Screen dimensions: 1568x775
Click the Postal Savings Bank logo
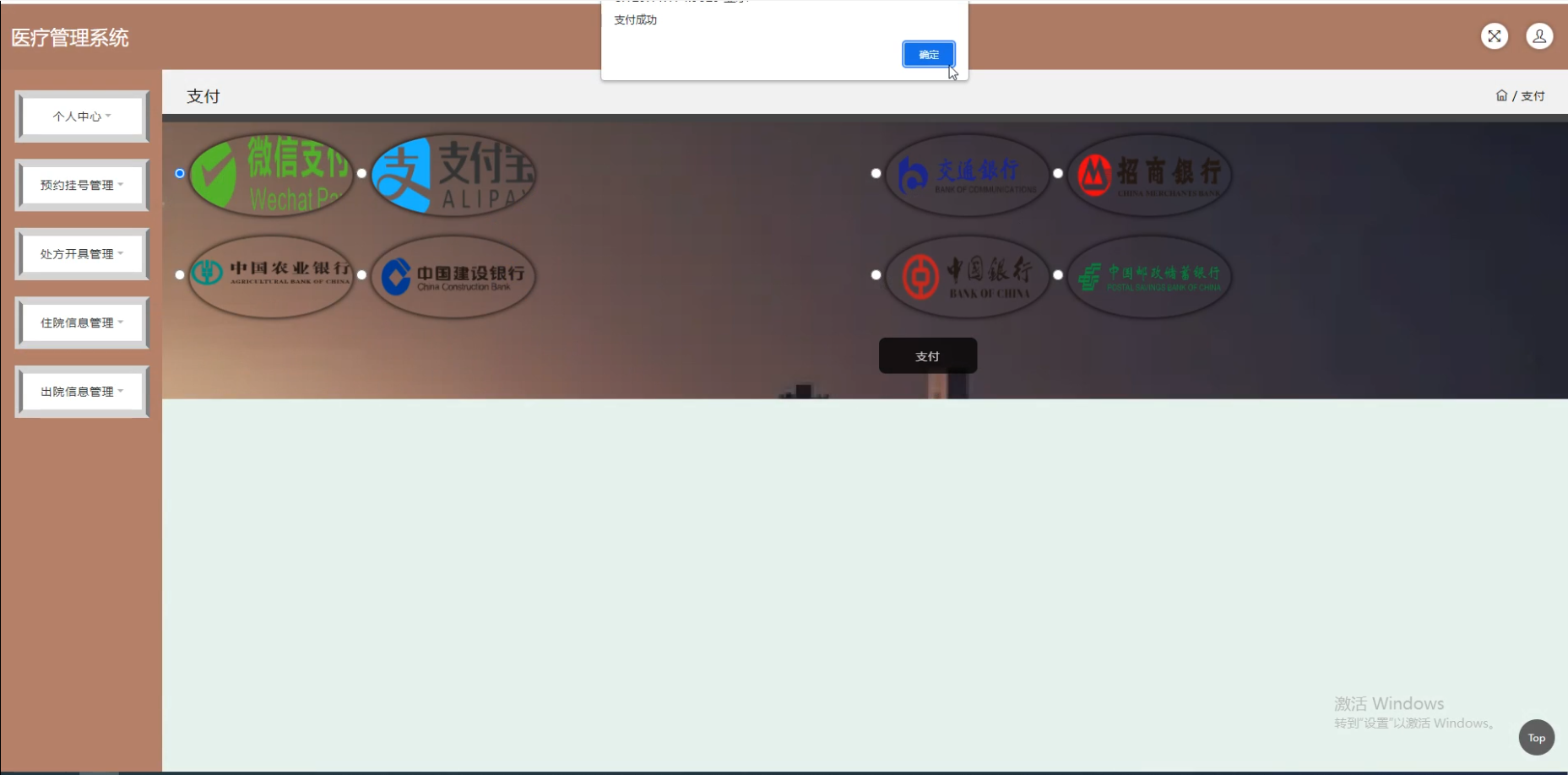[1149, 276]
